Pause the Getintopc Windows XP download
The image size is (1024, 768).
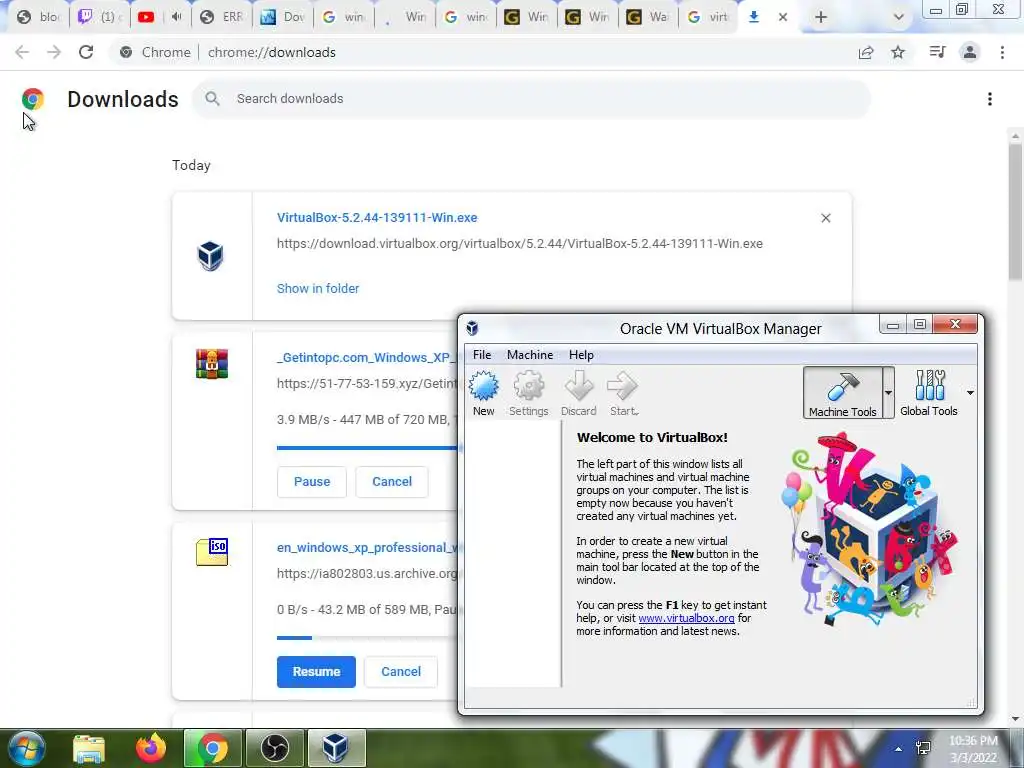point(312,481)
